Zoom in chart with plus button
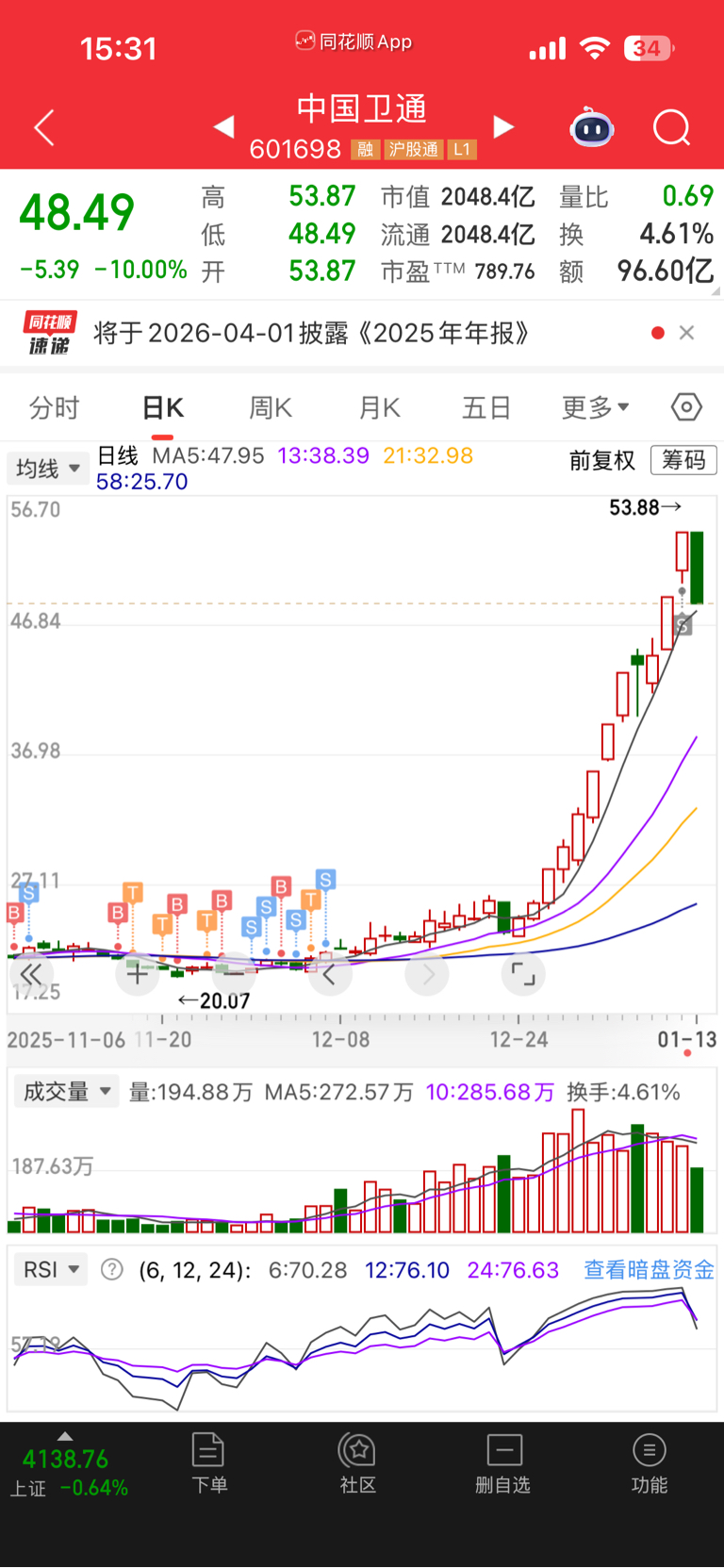Viewport: 724px width, 1568px height. pos(137,974)
